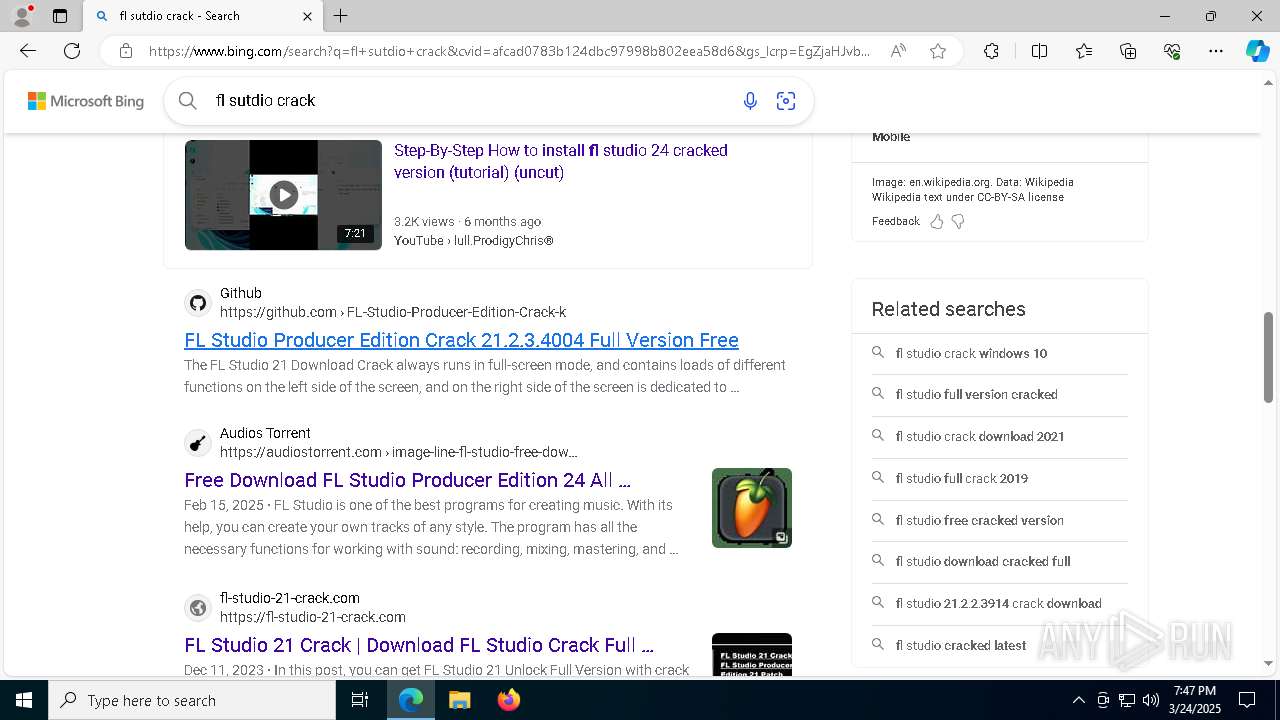Give thumbs down feedback

coord(958,222)
